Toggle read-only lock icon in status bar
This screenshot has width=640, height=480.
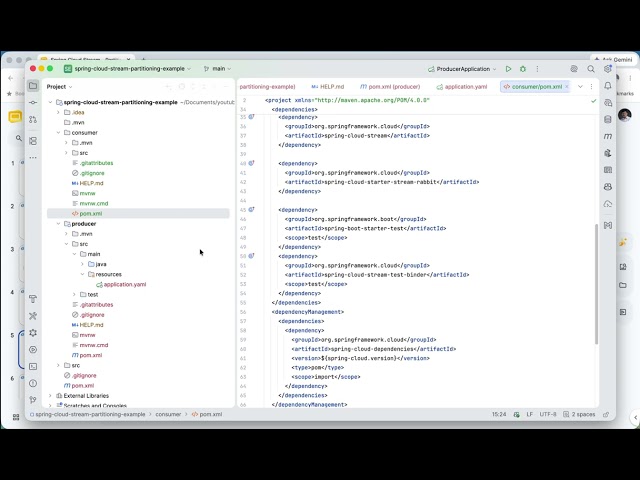pos(606,414)
